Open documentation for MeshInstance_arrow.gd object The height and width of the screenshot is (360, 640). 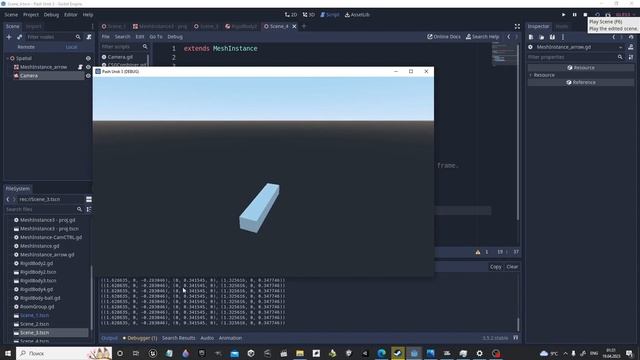point(631,47)
